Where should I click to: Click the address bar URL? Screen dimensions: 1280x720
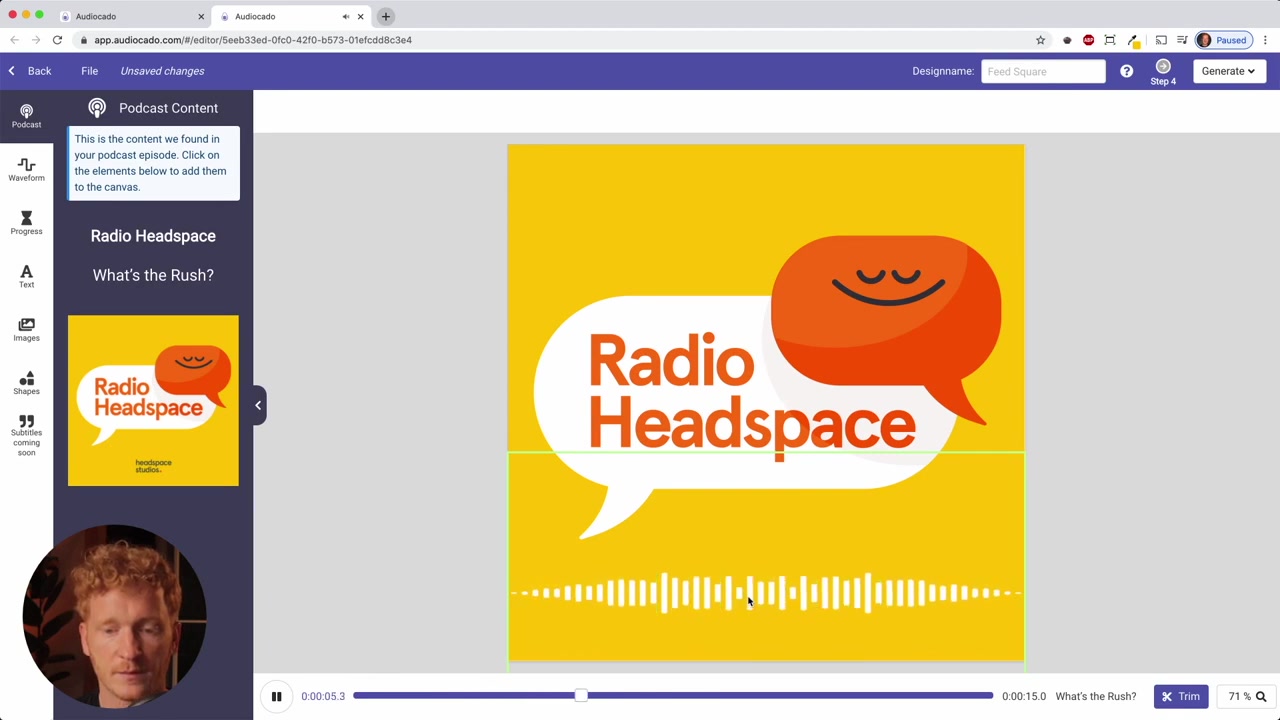tap(253, 40)
